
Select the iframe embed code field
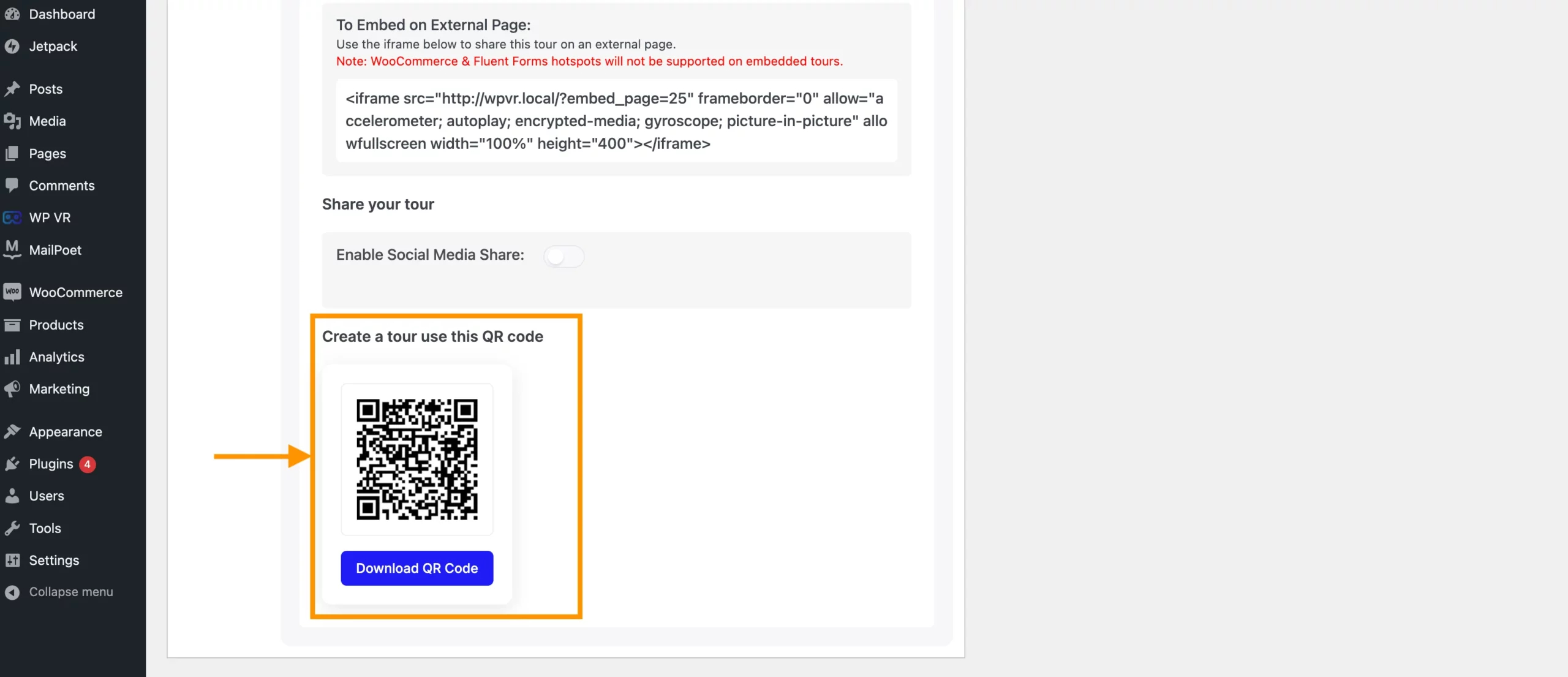[616, 120]
